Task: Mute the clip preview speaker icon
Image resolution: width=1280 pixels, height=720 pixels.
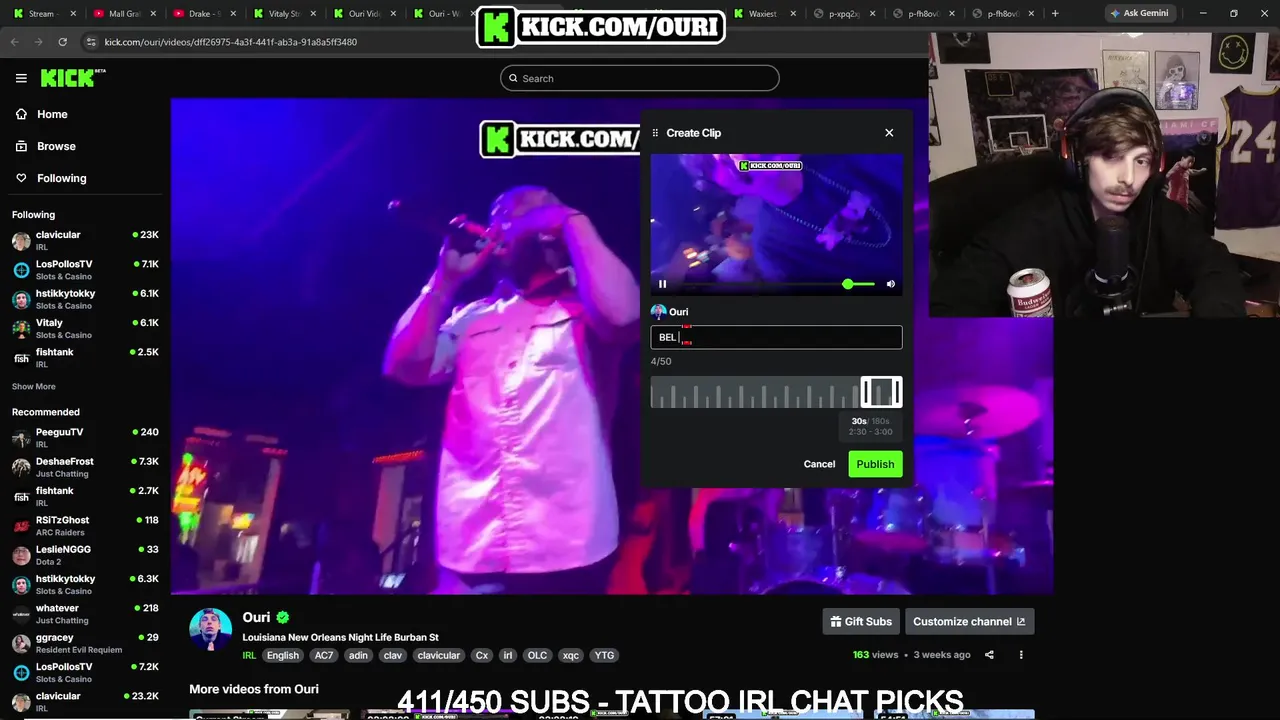Action: 891,284
